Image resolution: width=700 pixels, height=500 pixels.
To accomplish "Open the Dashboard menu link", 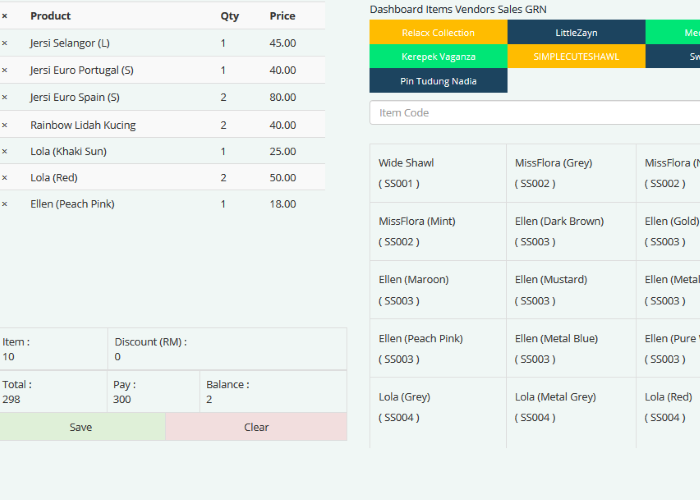I will point(396,9).
